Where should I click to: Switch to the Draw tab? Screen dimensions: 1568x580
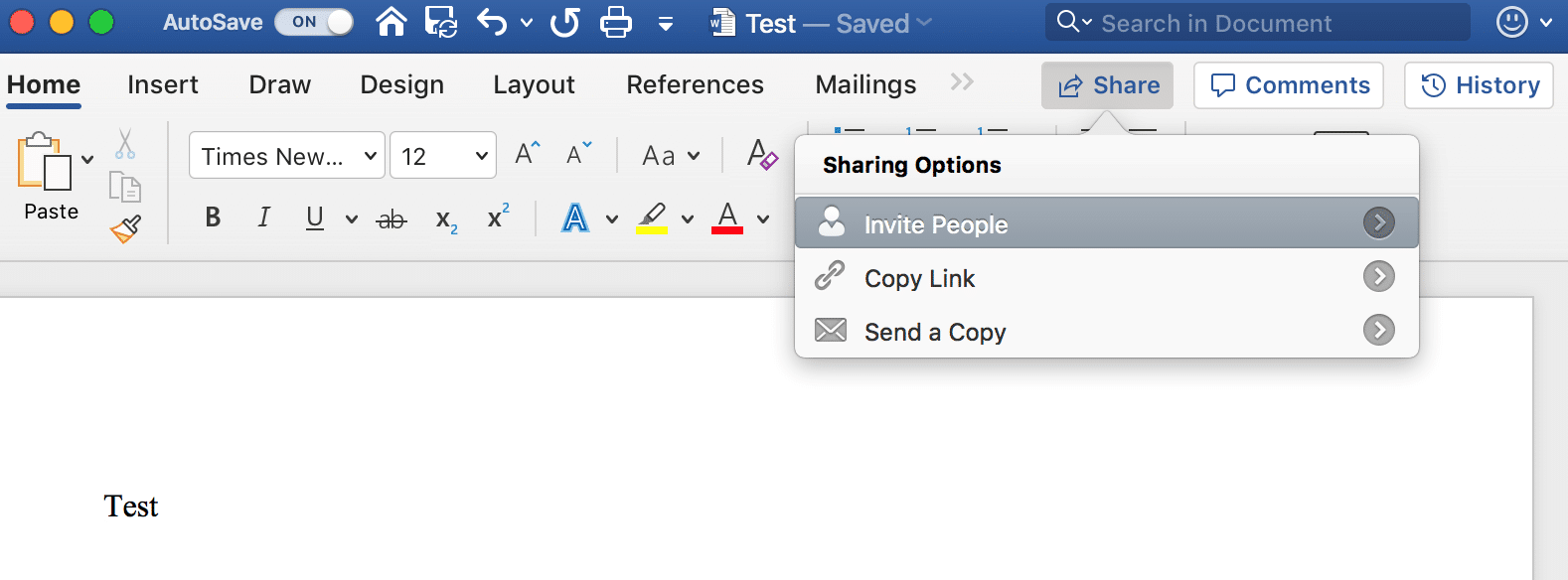[280, 85]
